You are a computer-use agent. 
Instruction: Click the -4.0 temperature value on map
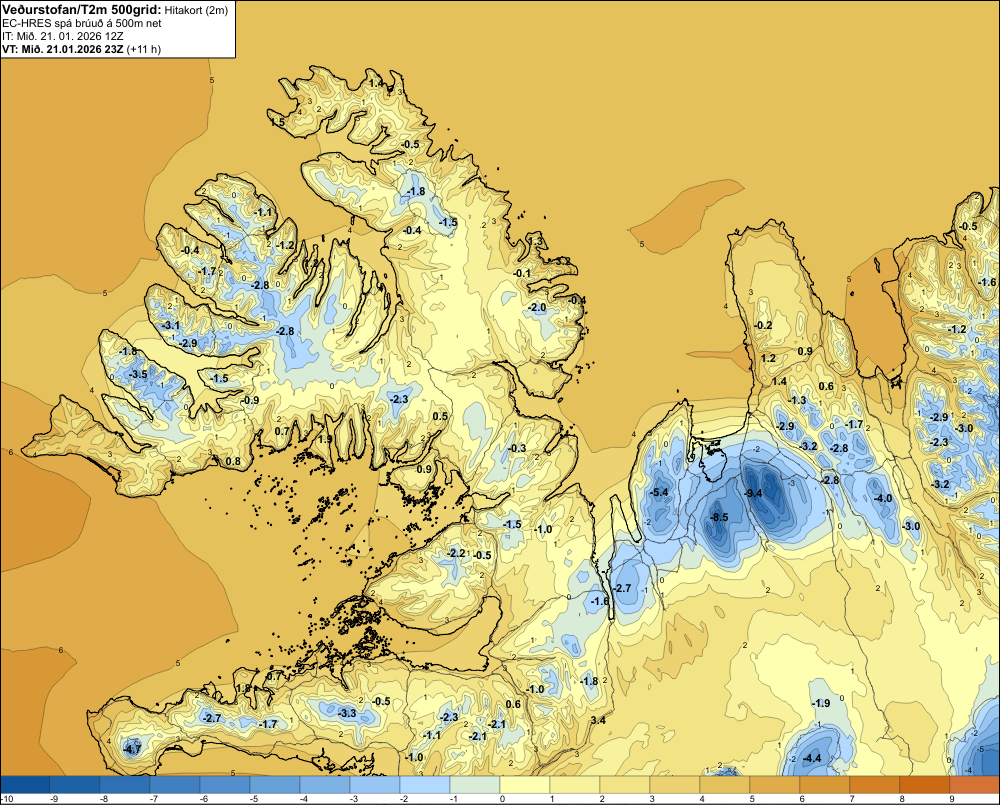pos(883,498)
